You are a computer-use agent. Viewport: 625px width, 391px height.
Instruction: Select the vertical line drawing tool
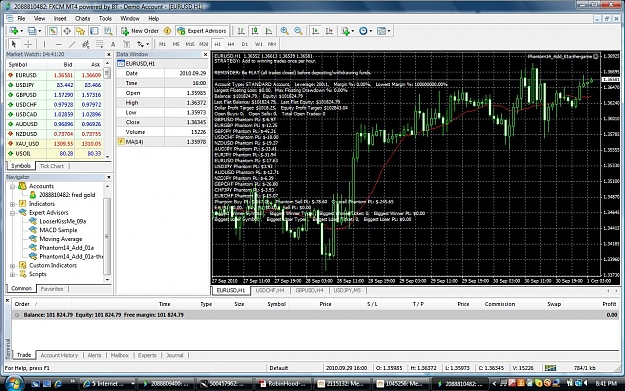(x=45, y=44)
